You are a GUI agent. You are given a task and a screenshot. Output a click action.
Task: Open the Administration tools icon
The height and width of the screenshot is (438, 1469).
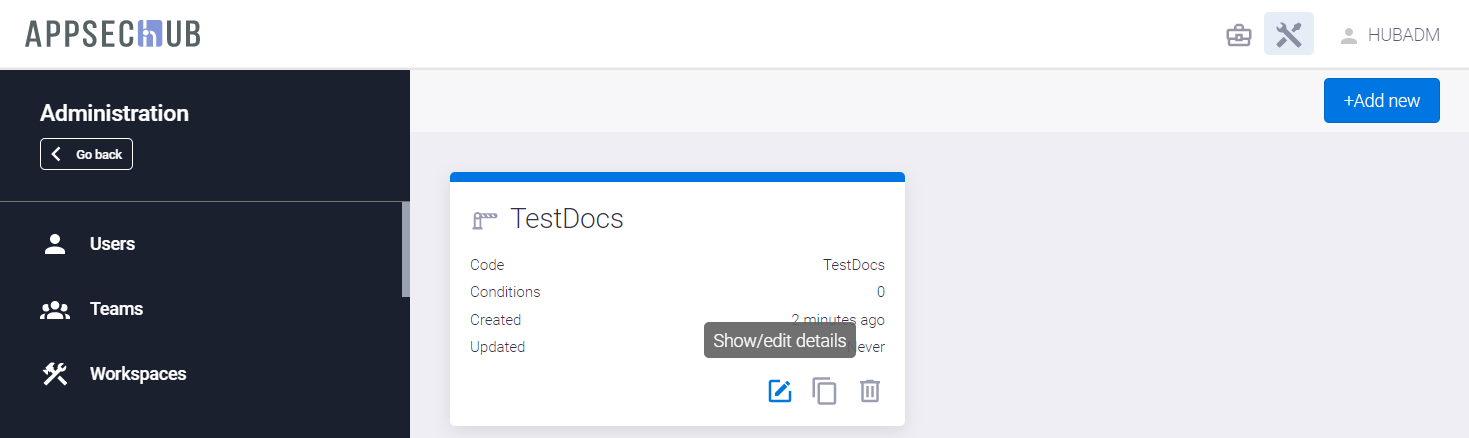coord(1289,35)
